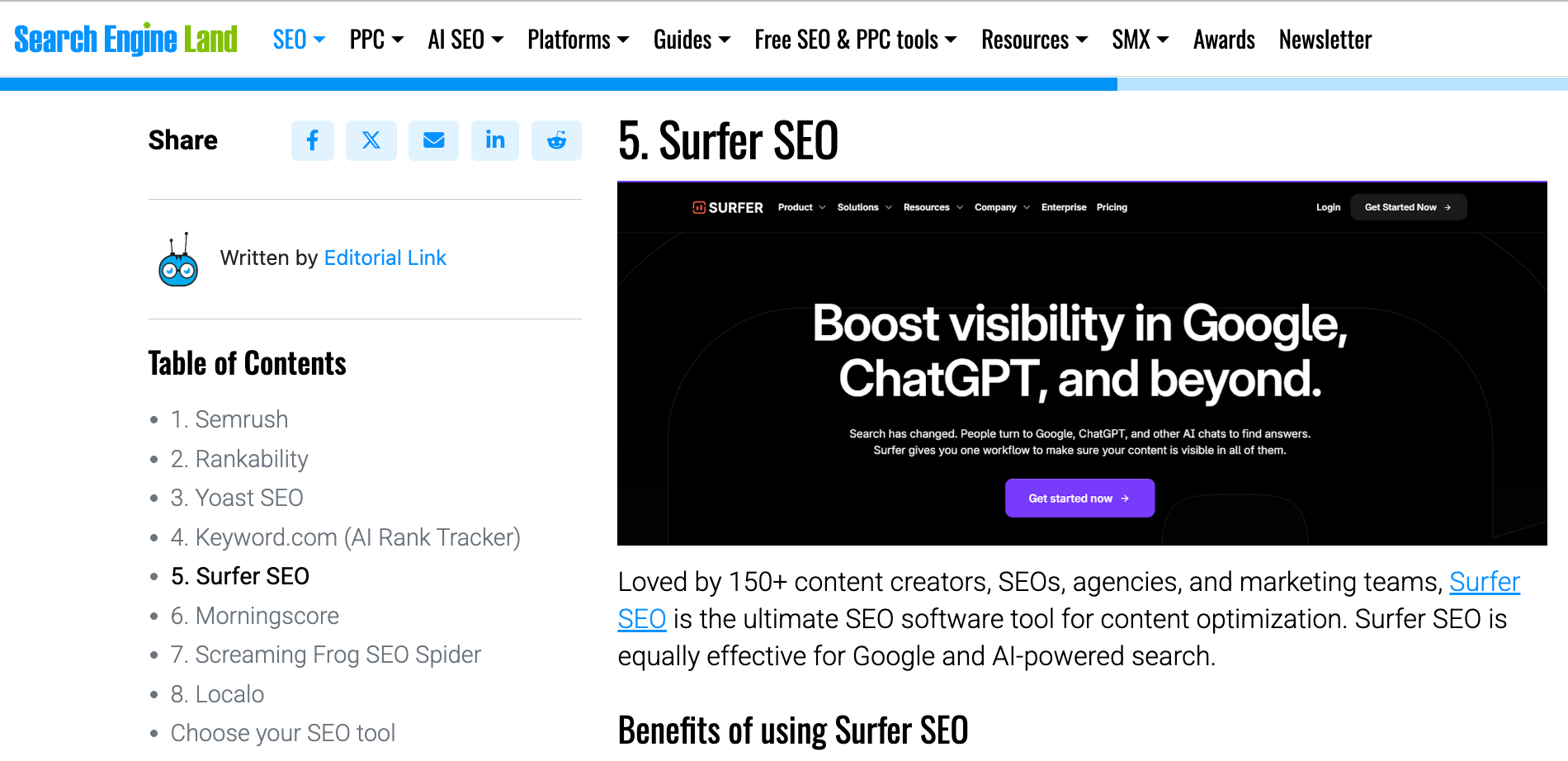Image resolution: width=1568 pixels, height=761 pixels.
Task: Open Free SEO & PPC tools menu
Action: (855, 40)
